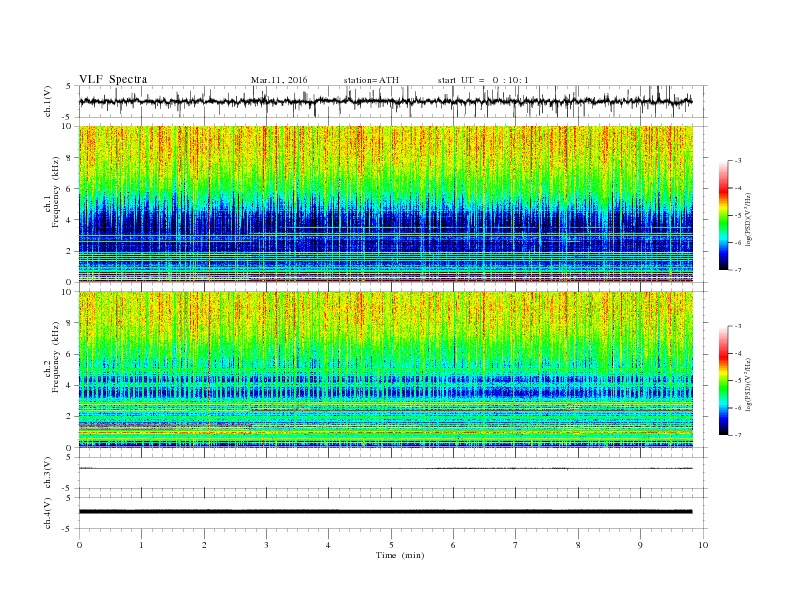This screenshot has width=792, height=612.
Task: Click the color scale bar beside ch.2 spectrogram
Action: pyautogui.click(x=724, y=381)
